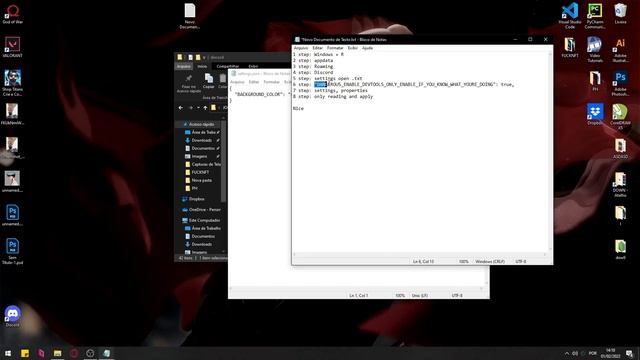Open the Video Tutorials desktop icon

595,50
